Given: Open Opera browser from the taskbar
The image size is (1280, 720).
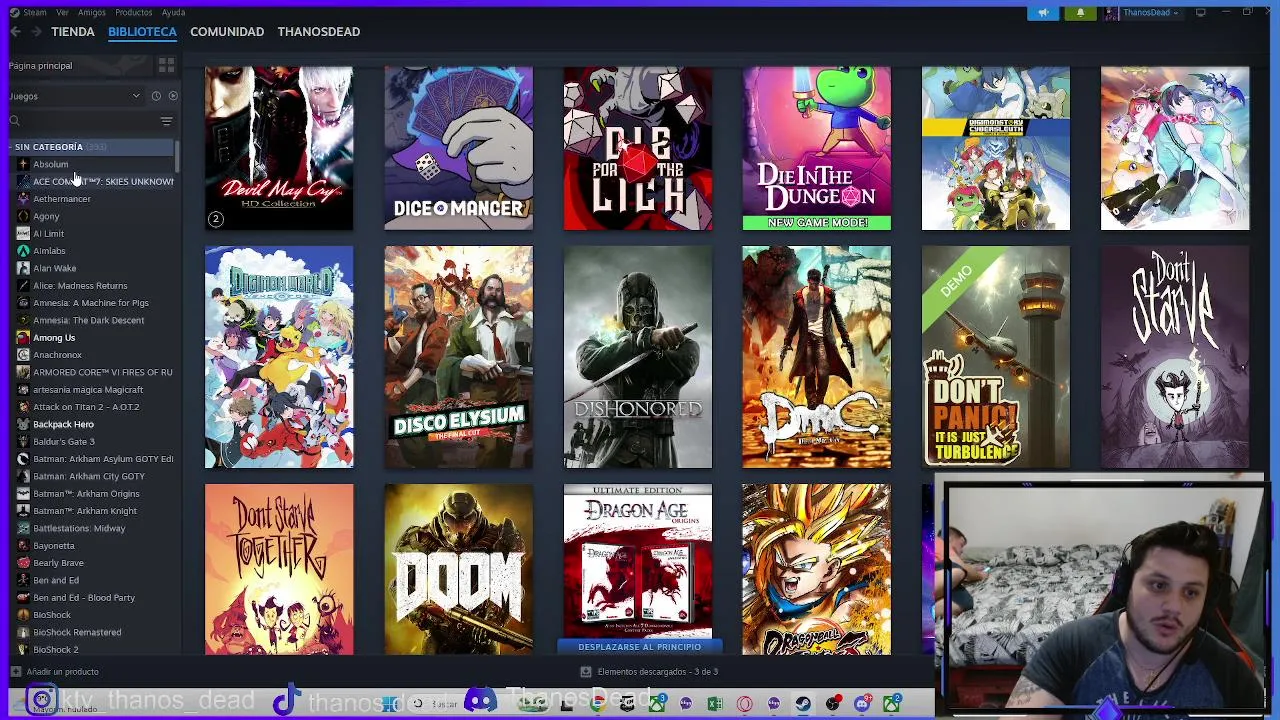Looking at the screenshot, I should click(x=744, y=704).
